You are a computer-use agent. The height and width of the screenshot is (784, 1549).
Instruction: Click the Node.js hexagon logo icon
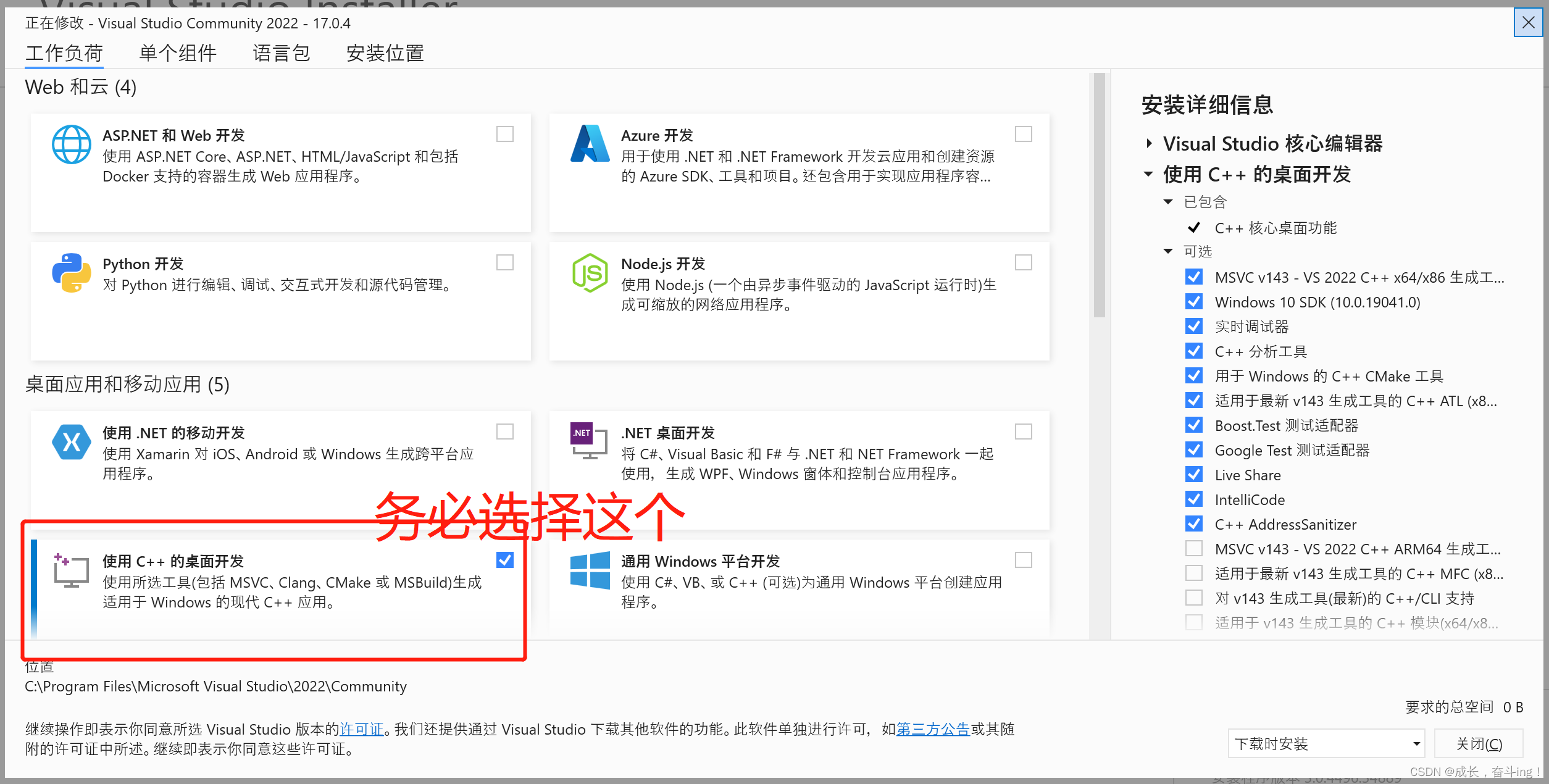coord(590,272)
